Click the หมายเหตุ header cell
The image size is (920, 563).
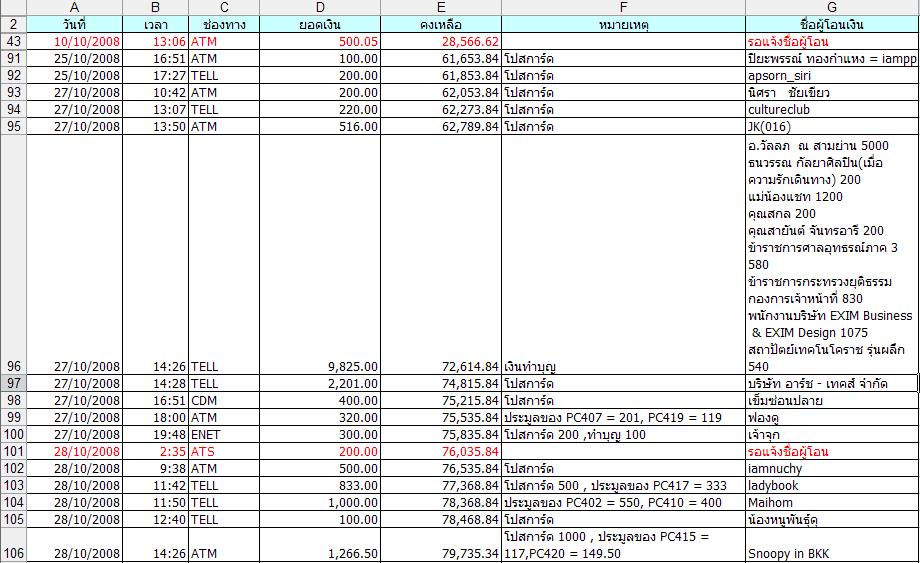624,25
